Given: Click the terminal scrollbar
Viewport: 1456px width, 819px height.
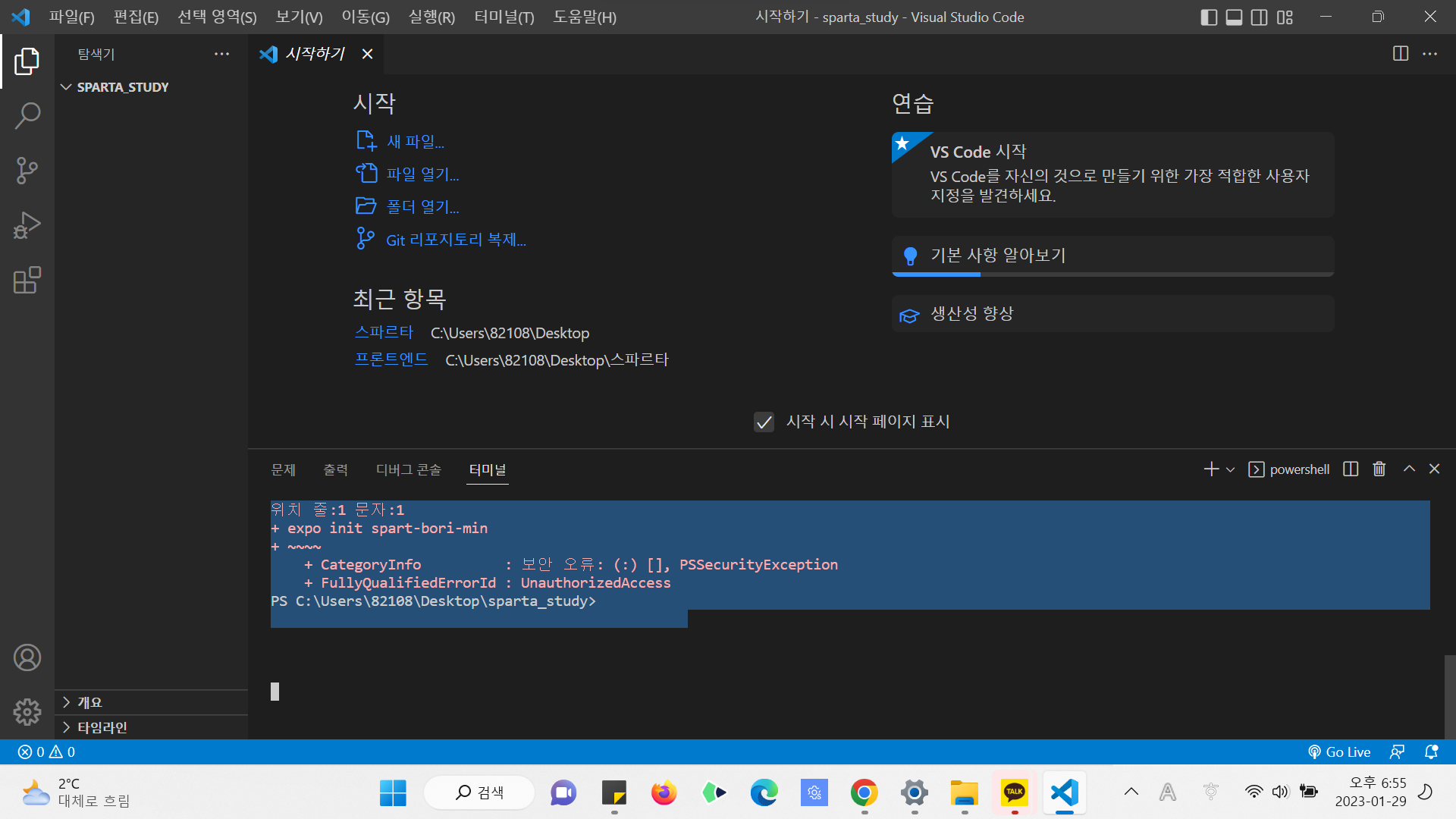Looking at the screenshot, I should [1450, 696].
